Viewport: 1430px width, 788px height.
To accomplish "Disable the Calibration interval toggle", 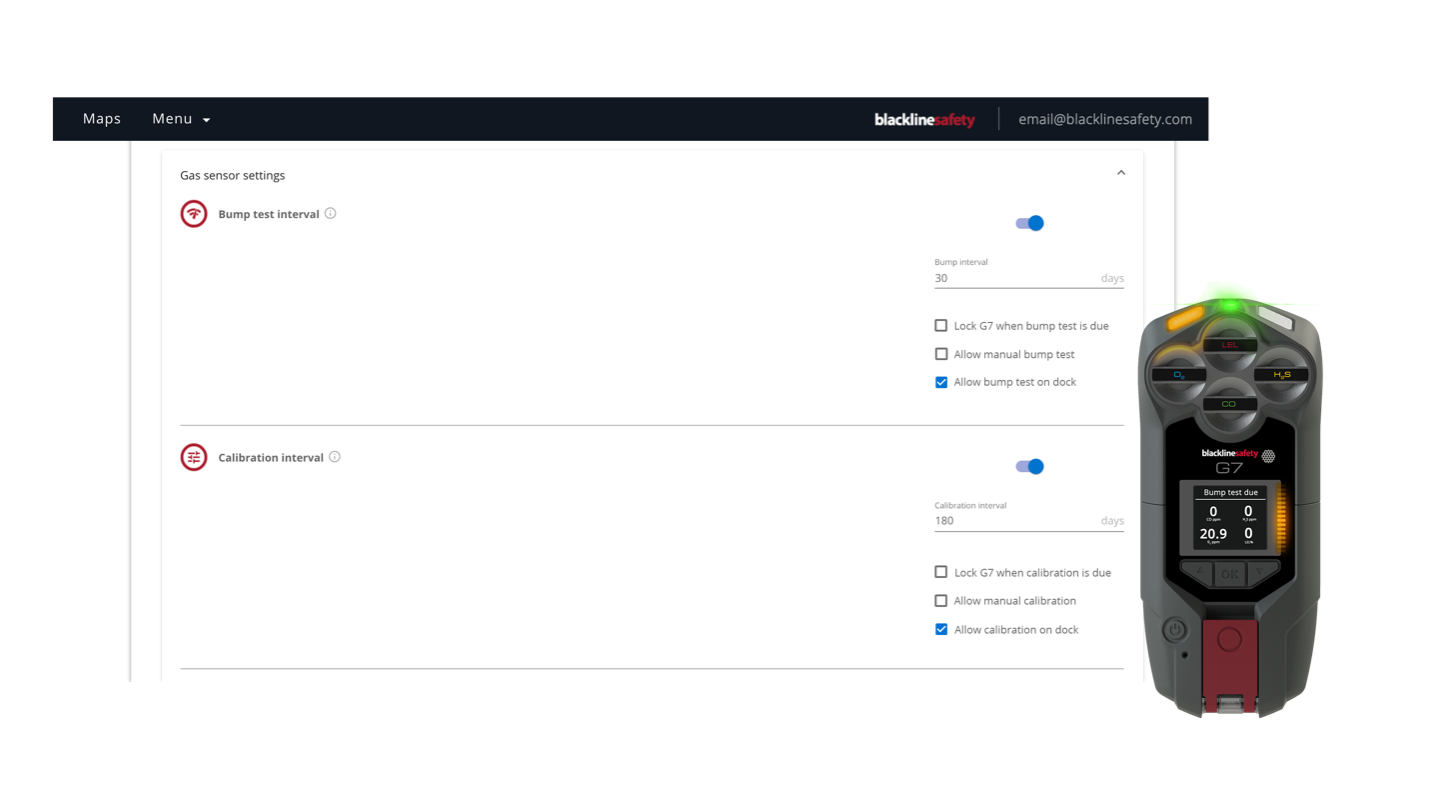I will click(1029, 466).
